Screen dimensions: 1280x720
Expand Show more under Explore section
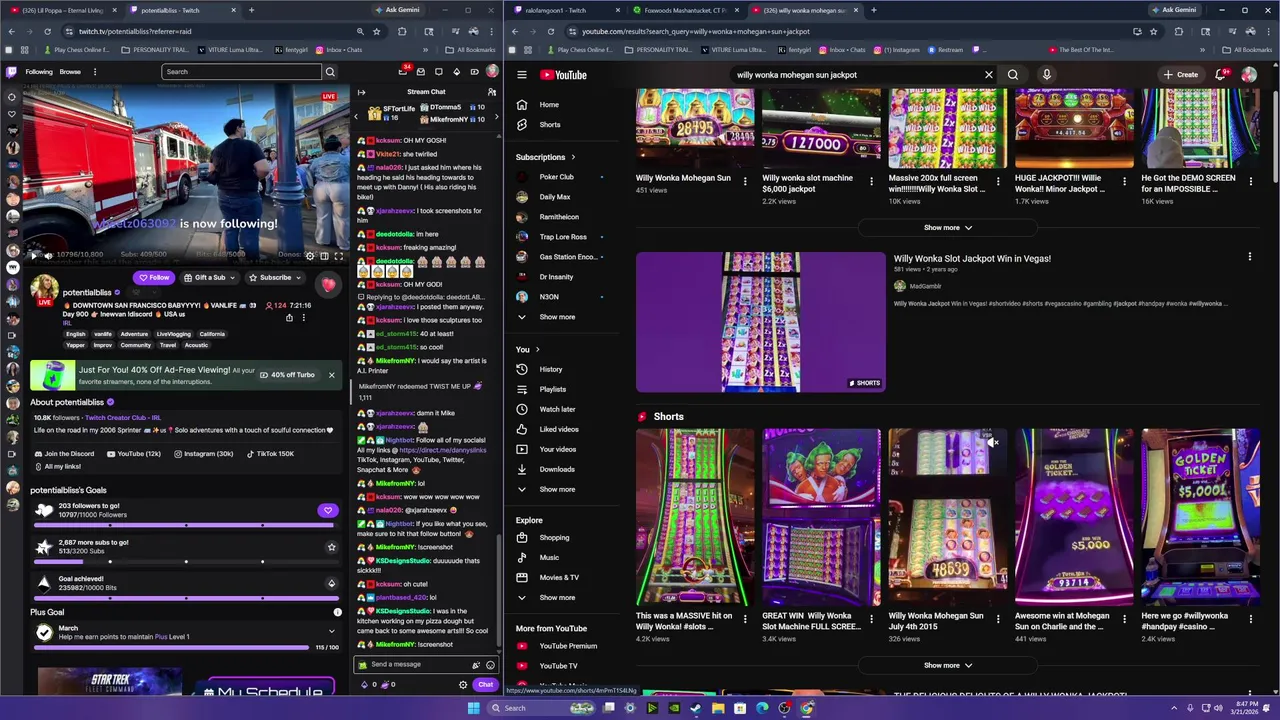point(557,597)
